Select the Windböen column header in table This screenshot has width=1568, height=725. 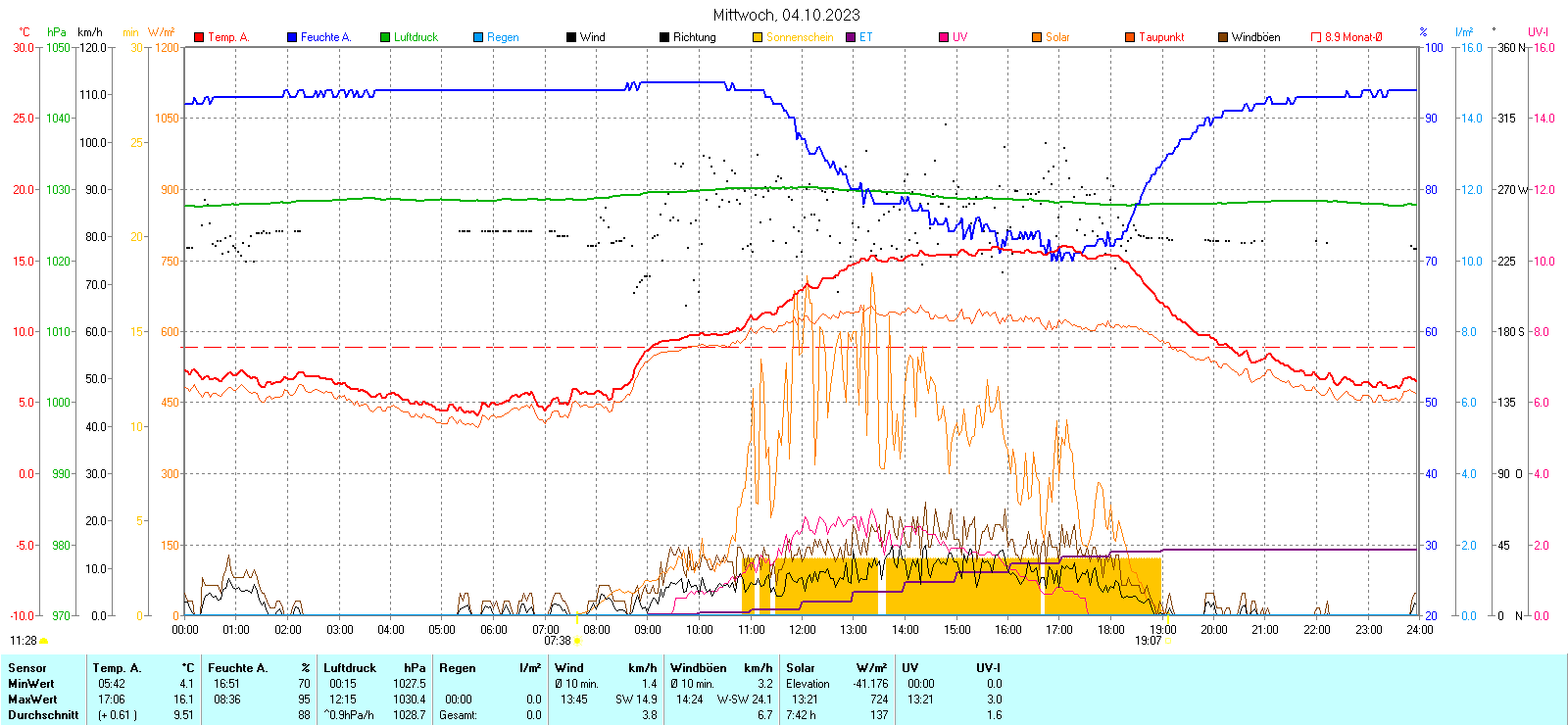(x=697, y=668)
